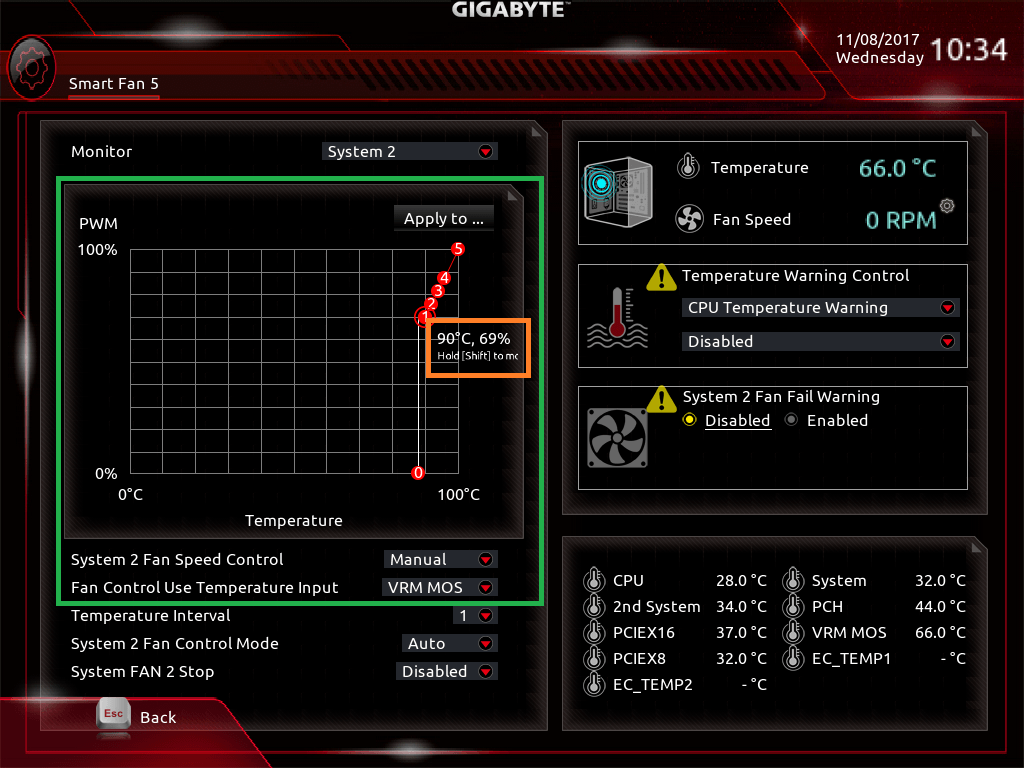This screenshot has height=768, width=1024.
Task: Click the Temperature Interval label
Action: (151, 616)
